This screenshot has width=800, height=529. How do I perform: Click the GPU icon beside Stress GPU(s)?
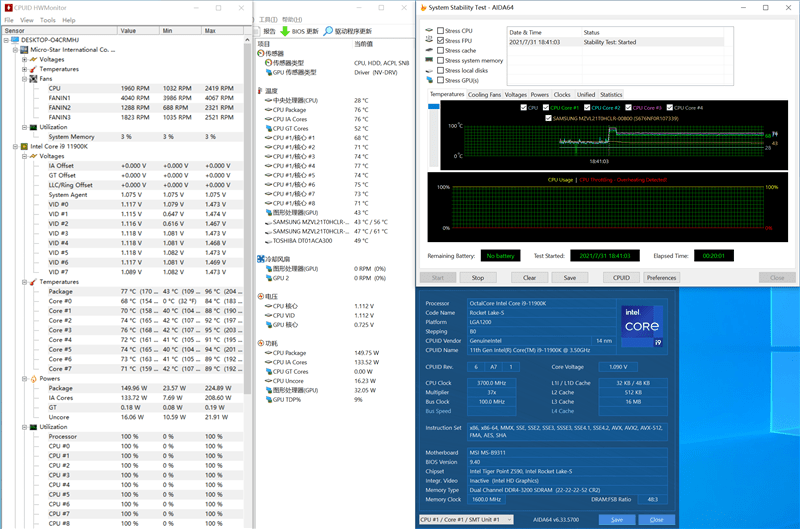[x=429, y=80]
